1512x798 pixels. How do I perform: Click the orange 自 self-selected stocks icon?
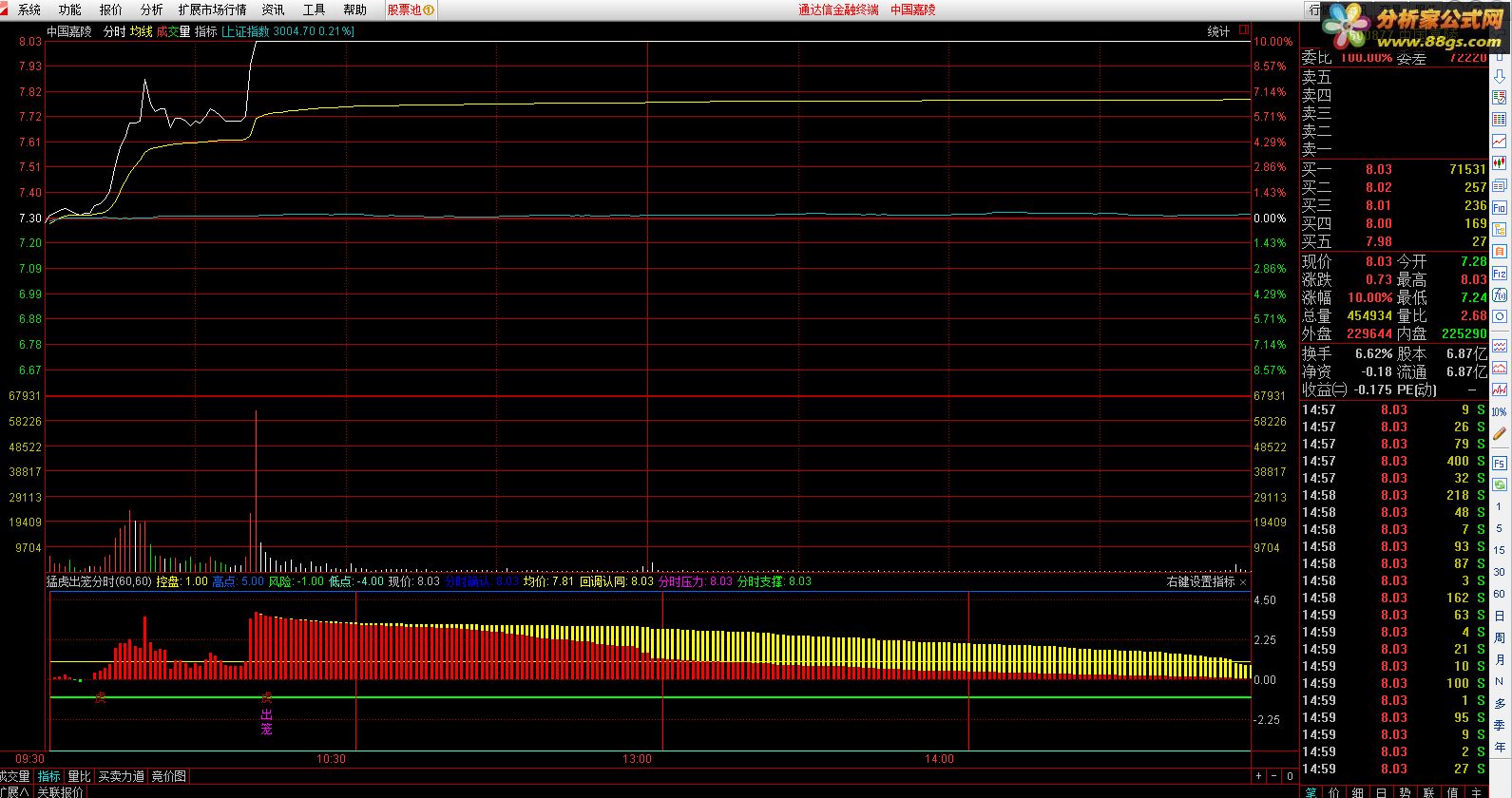point(1500,252)
